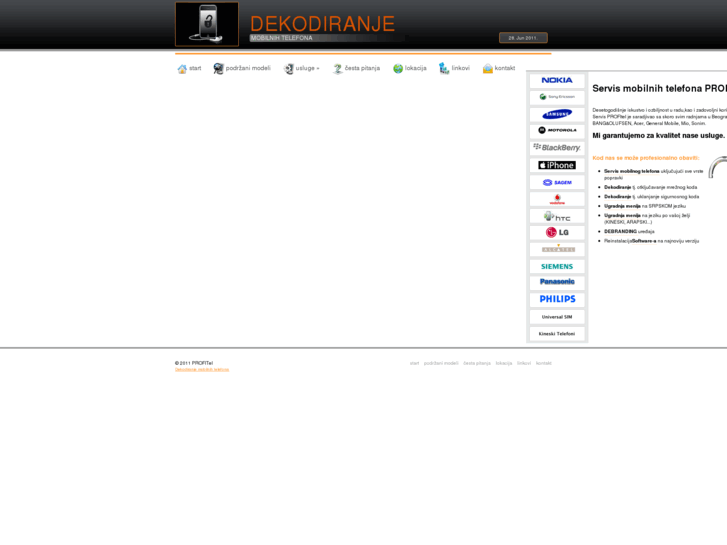
Task: Select the Philips brand logo
Action: [557, 299]
